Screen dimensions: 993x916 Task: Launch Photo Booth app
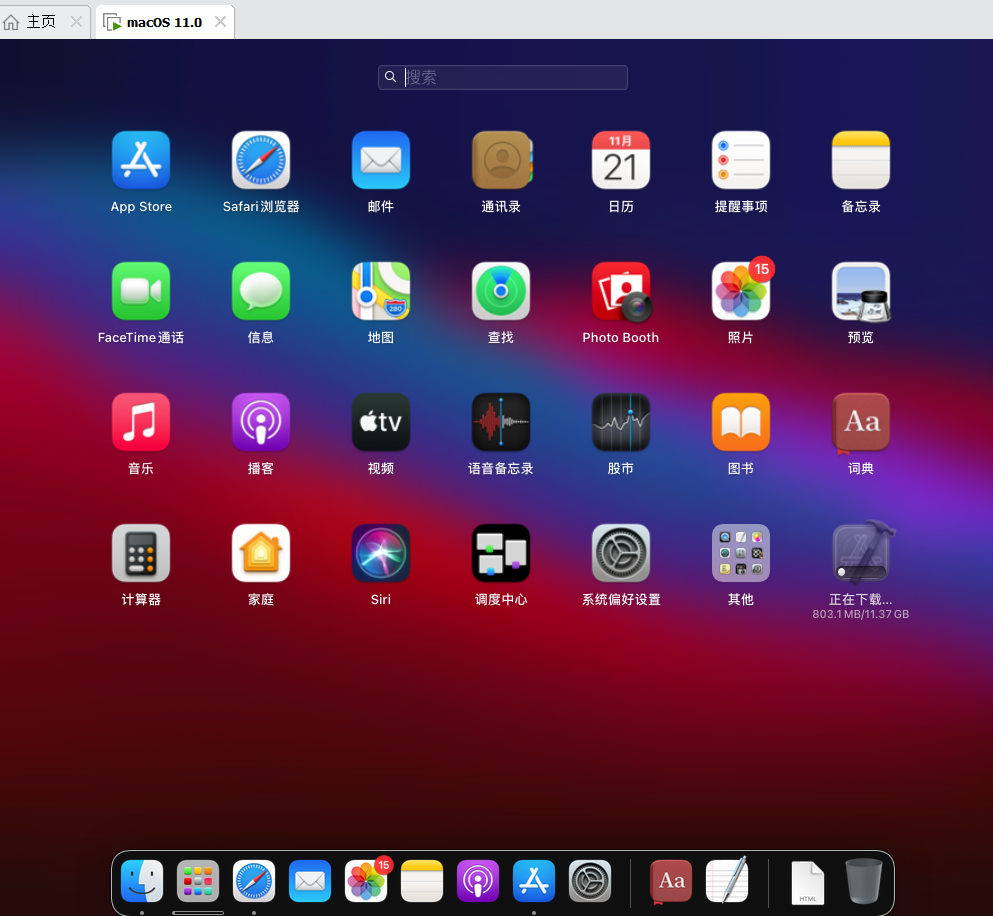point(621,292)
